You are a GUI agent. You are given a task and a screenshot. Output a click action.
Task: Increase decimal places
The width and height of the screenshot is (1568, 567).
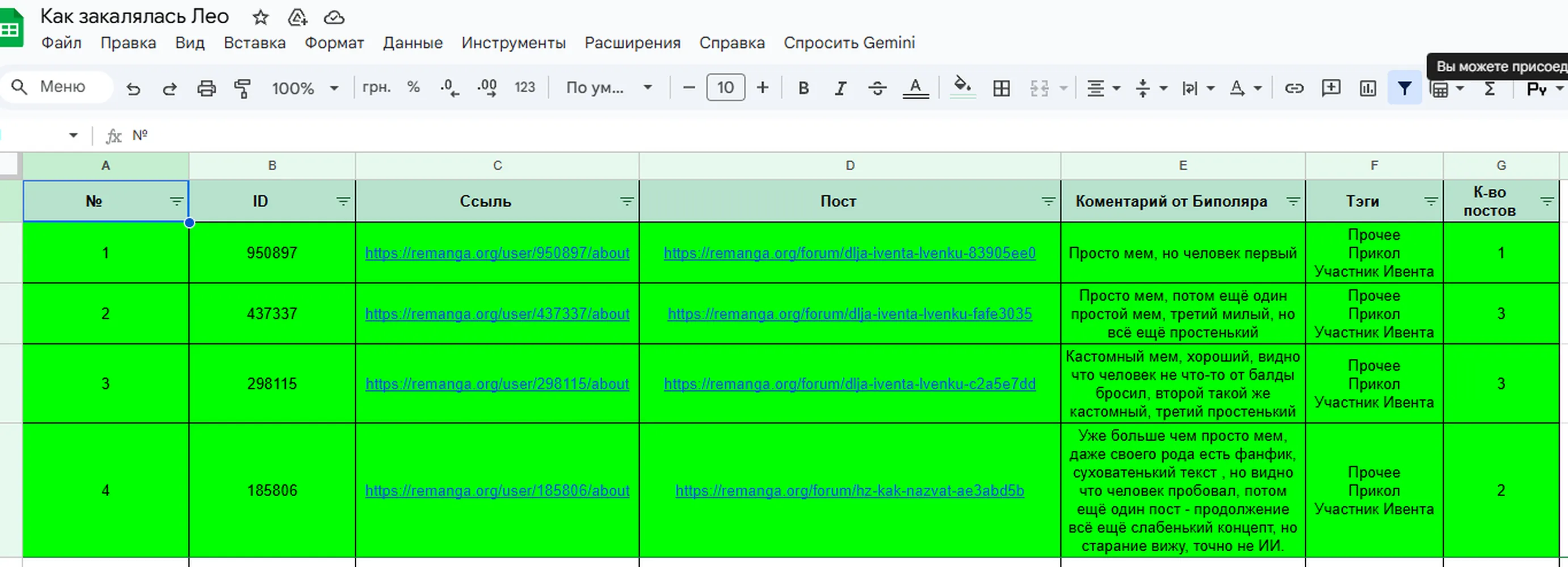coord(487,88)
